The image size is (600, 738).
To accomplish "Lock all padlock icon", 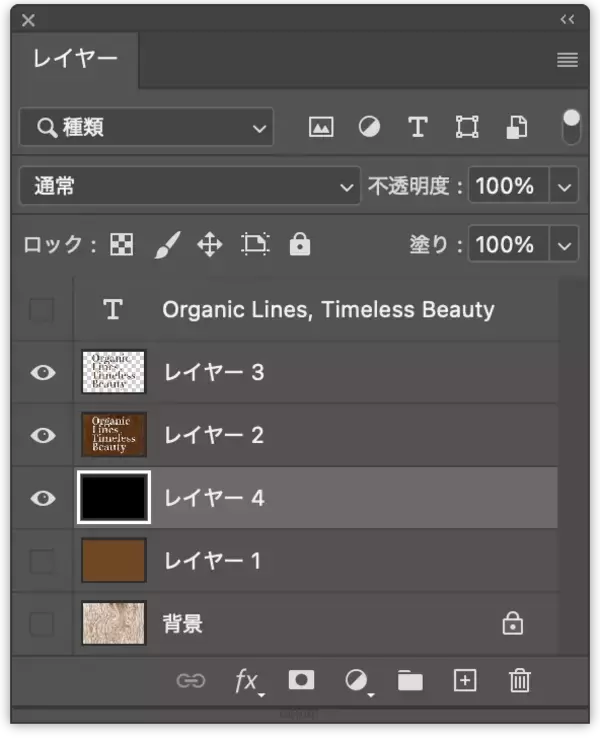I will click(300, 244).
